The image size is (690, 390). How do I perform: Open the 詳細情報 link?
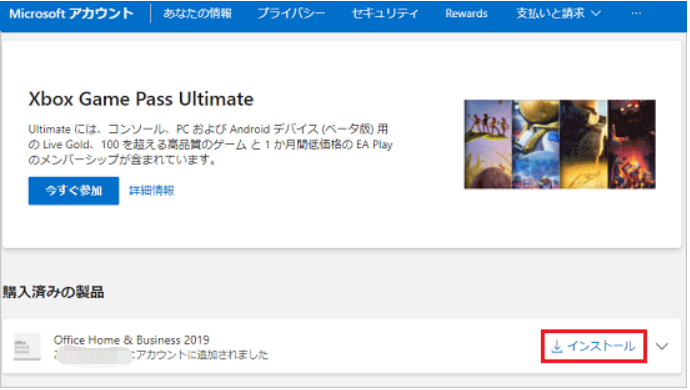151,191
